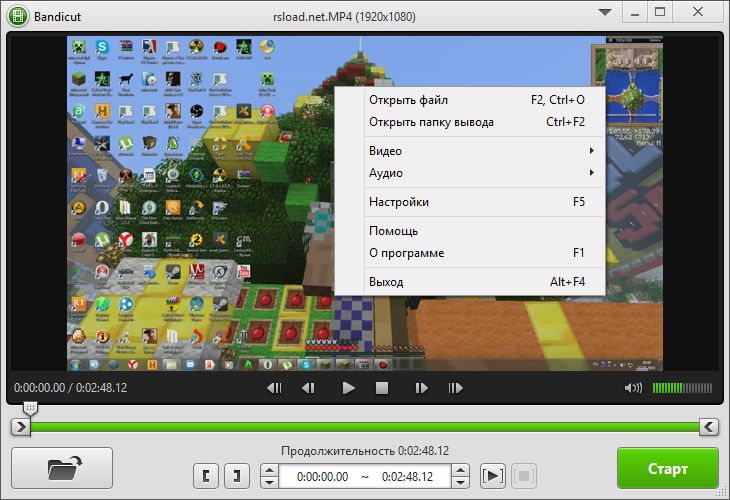Click YouTube icon in video preview desktop

243,273
